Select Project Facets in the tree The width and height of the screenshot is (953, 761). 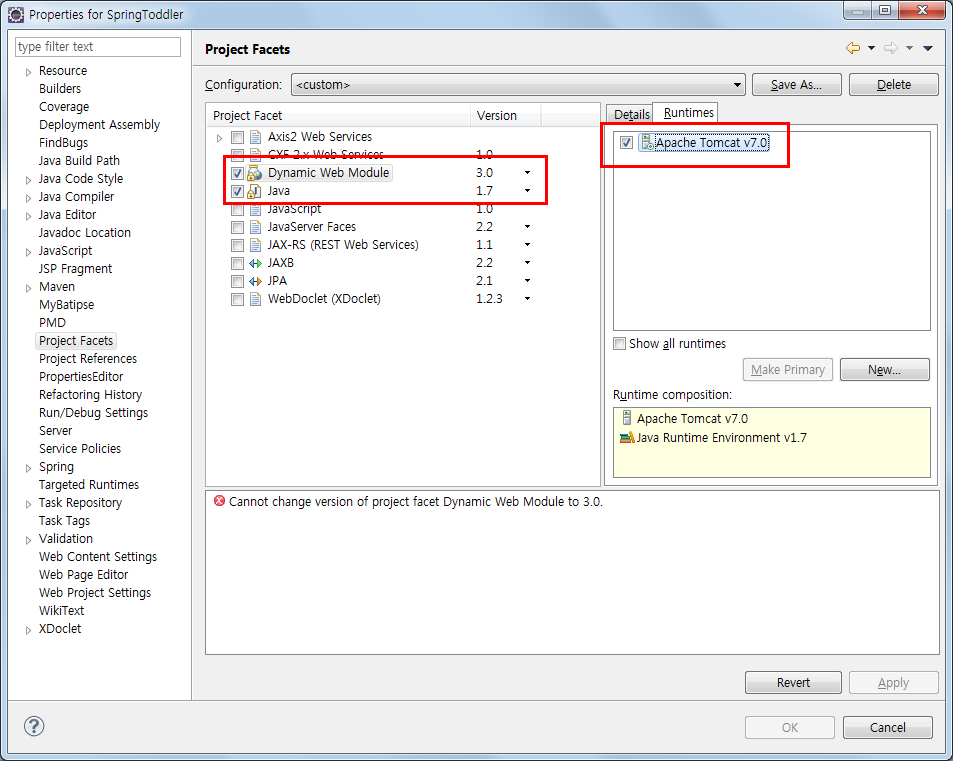(x=76, y=340)
